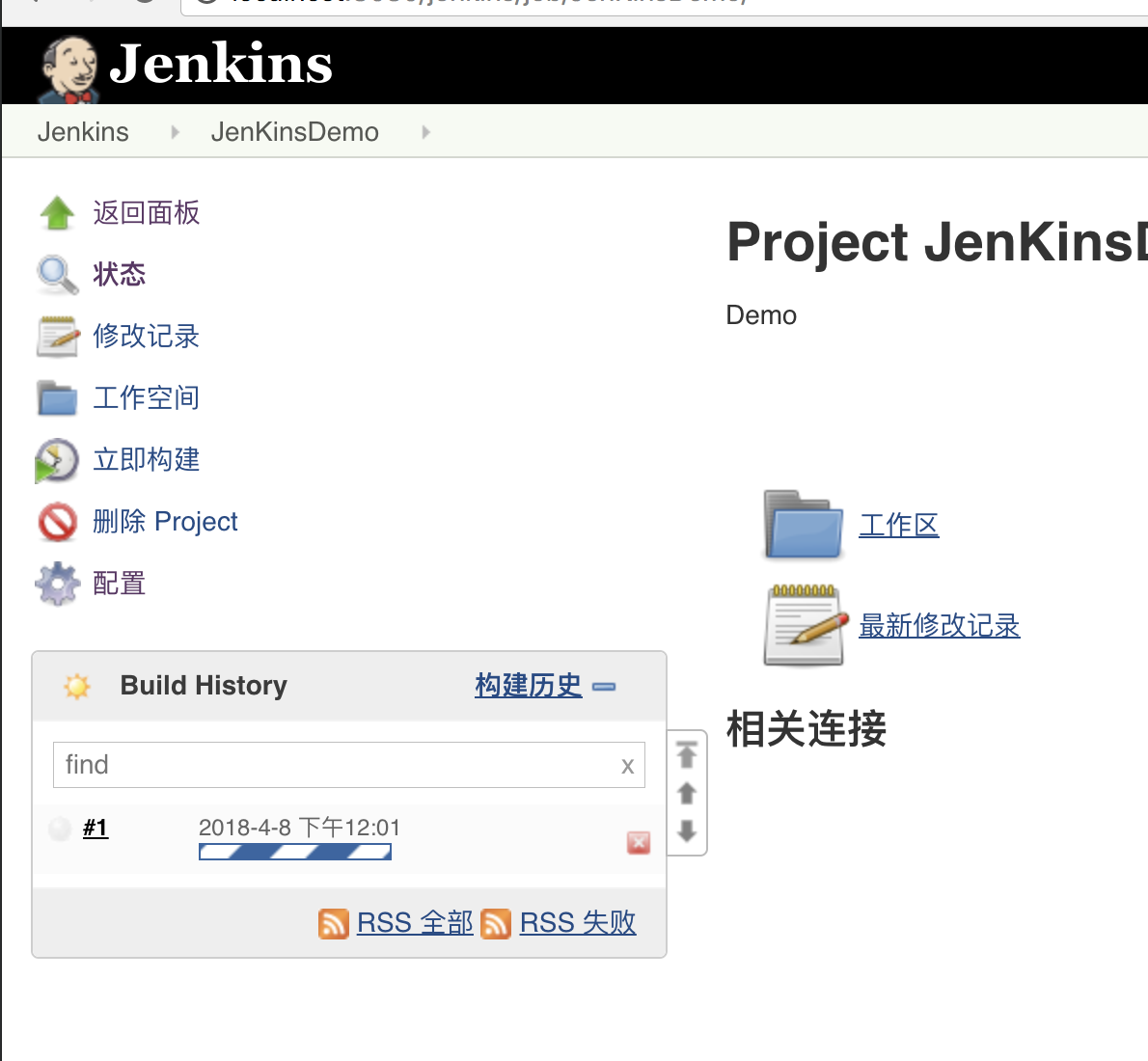Open the 构建历史 trend link
The image size is (1148, 1061).
[528, 686]
